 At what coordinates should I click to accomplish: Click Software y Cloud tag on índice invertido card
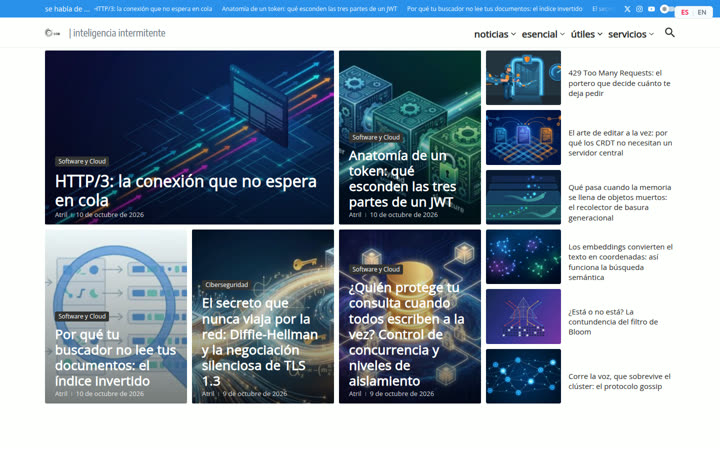click(x=82, y=316)
